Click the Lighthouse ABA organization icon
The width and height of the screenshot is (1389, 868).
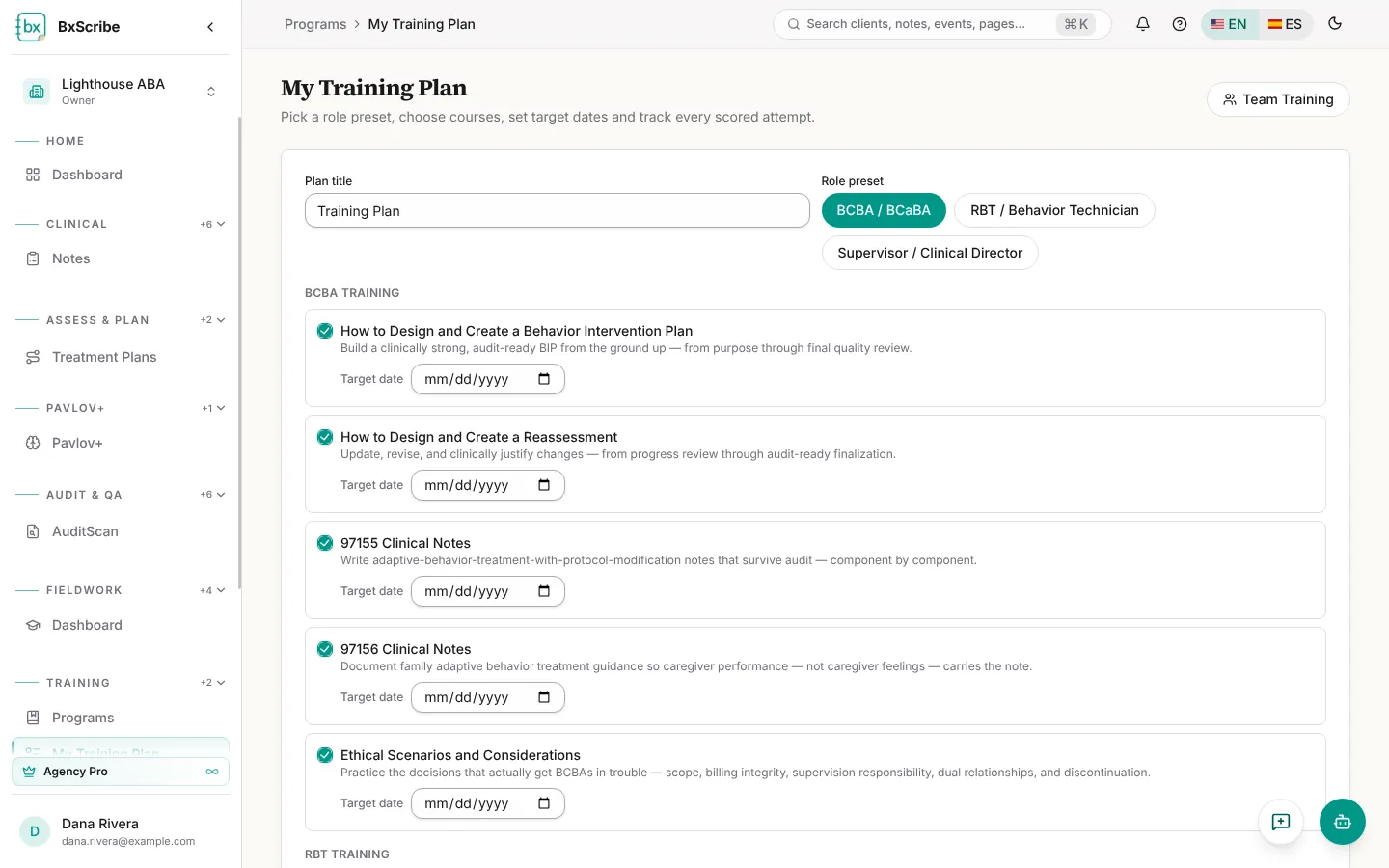37,92
